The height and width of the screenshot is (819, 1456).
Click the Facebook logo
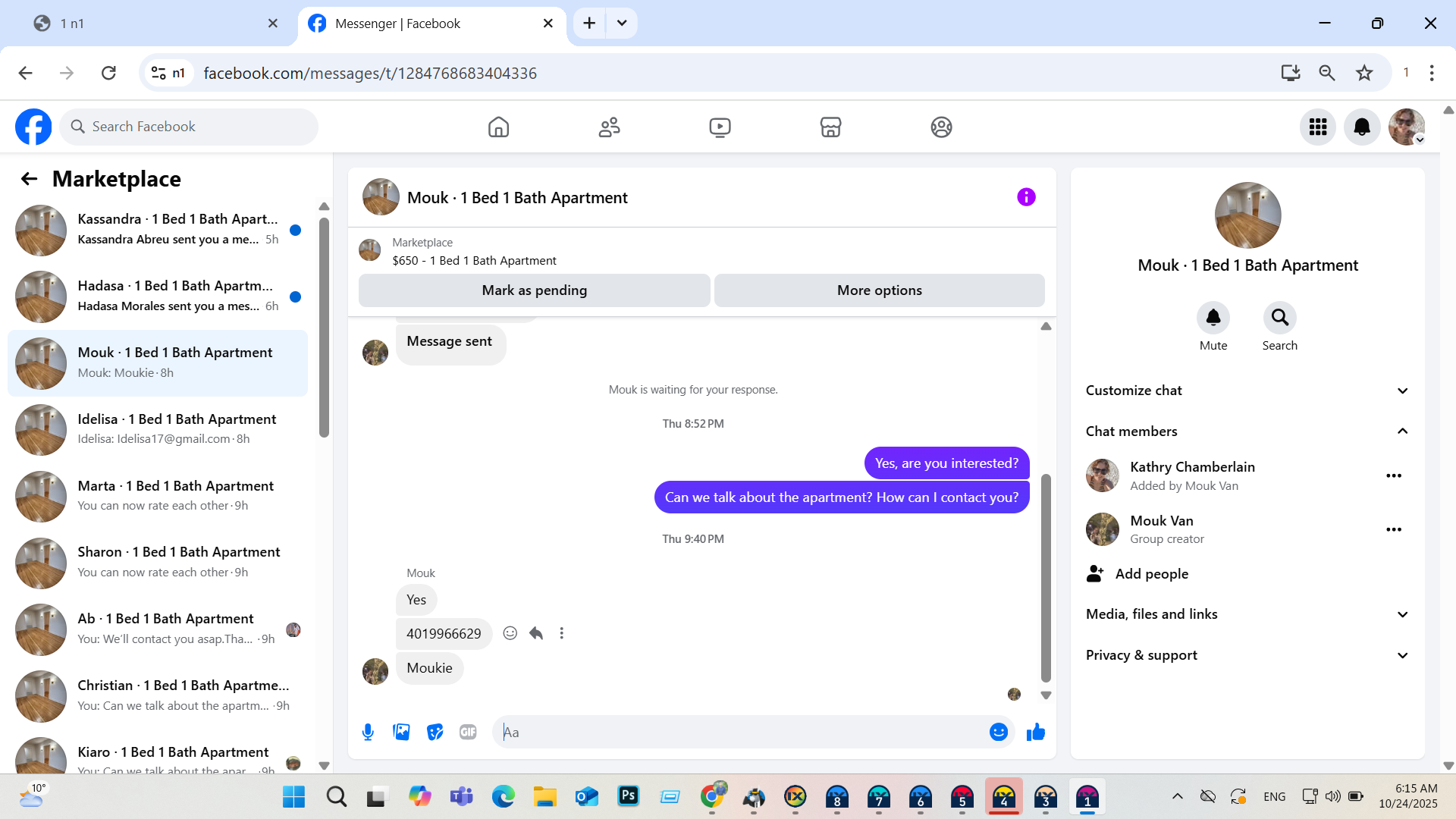coord(33,127)
